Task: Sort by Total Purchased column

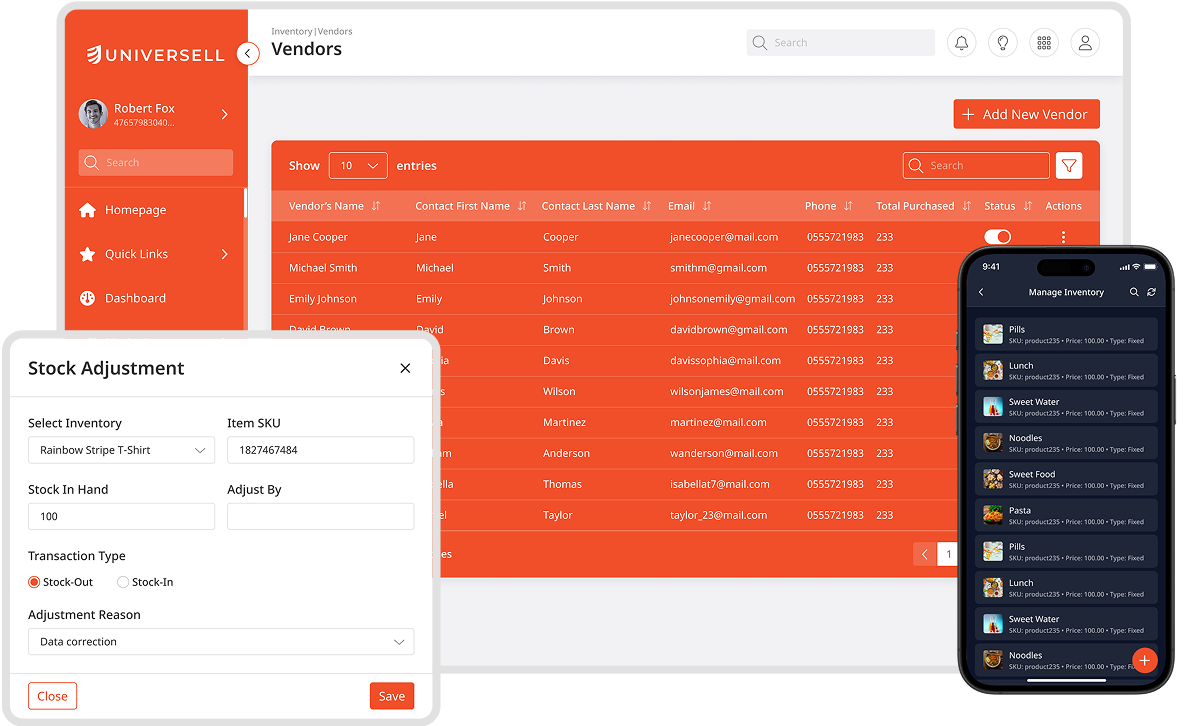Action: (x=967, y=206)
